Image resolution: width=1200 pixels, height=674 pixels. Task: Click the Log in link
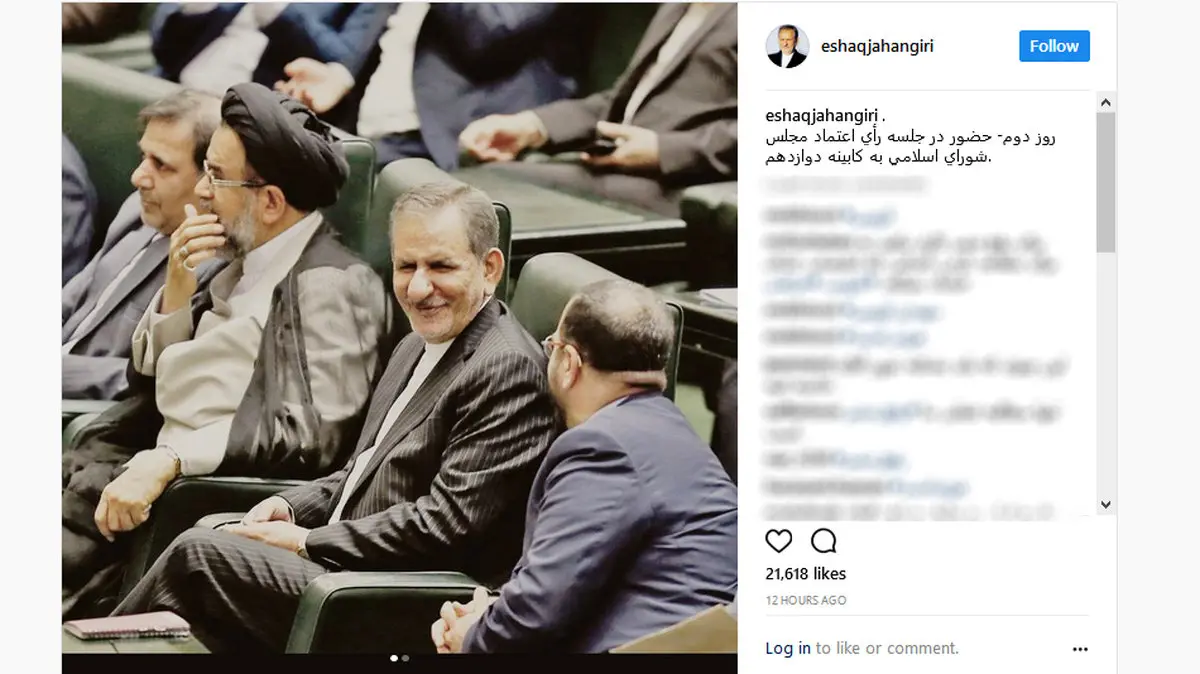[x=788, y=648]
